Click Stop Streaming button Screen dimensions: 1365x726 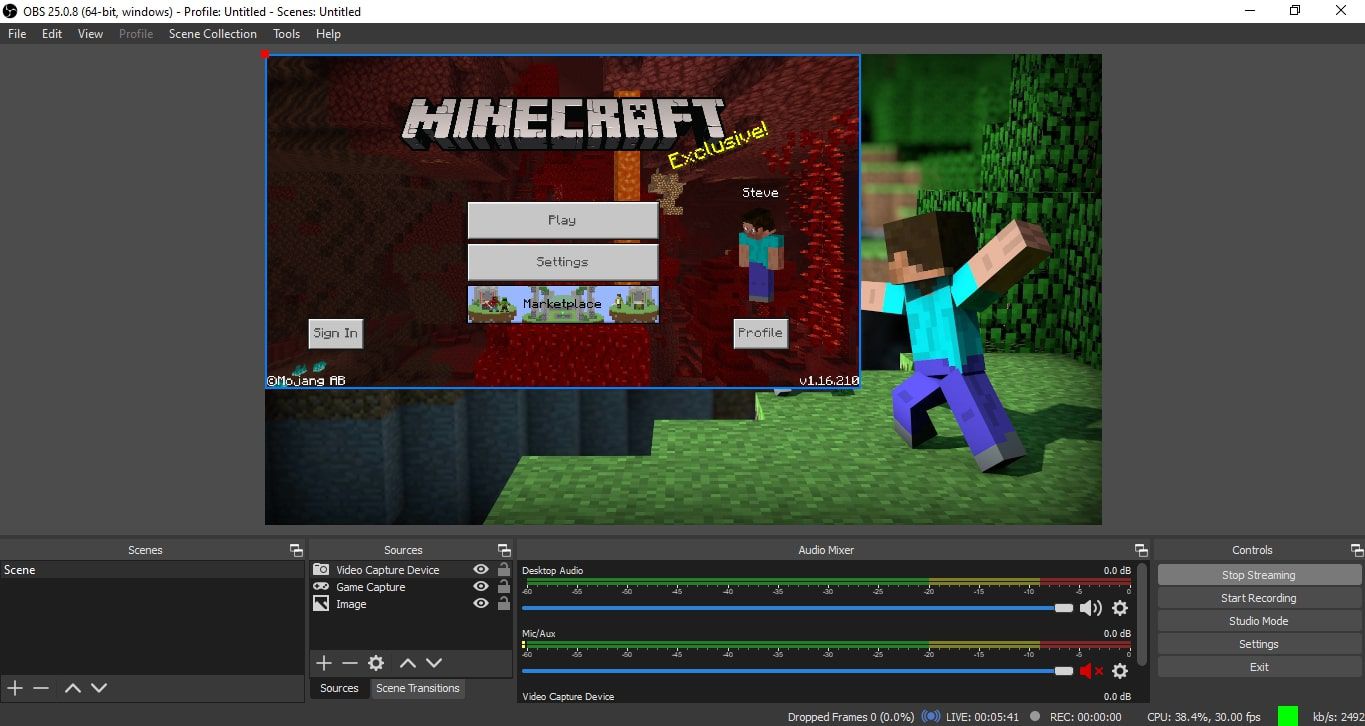click(x=1259, y=575)
